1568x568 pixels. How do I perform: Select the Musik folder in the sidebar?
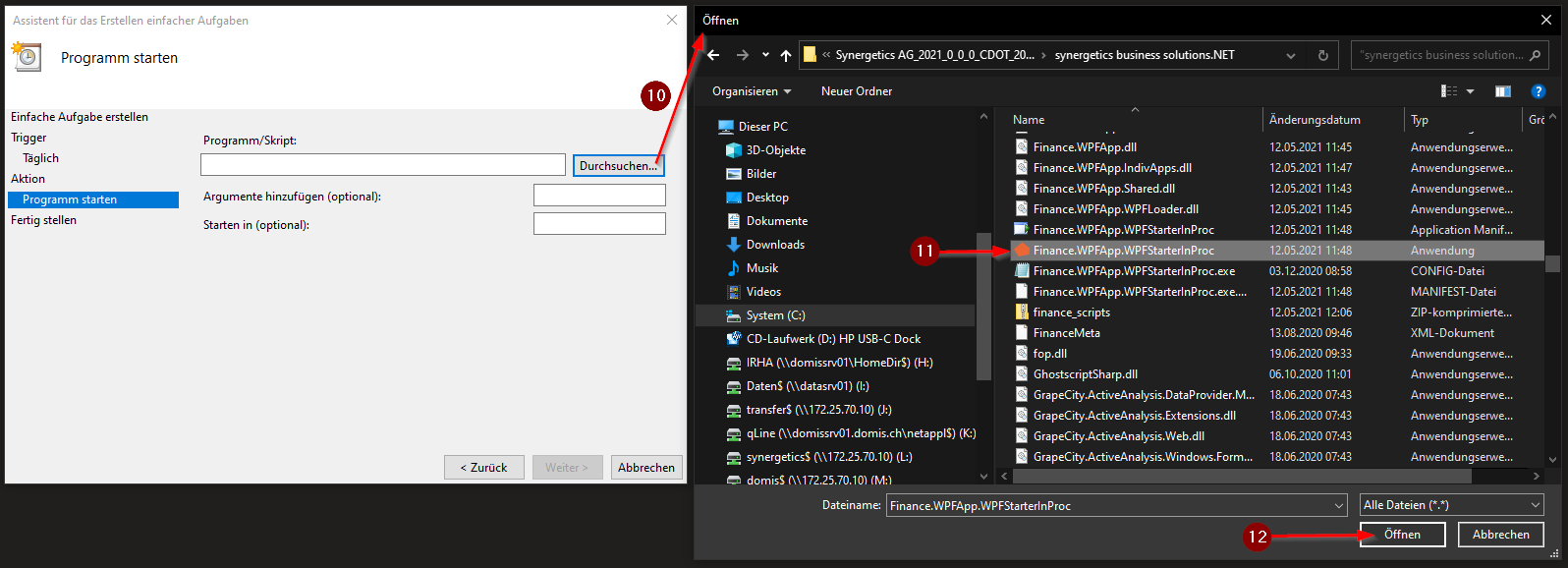[761, 268]
